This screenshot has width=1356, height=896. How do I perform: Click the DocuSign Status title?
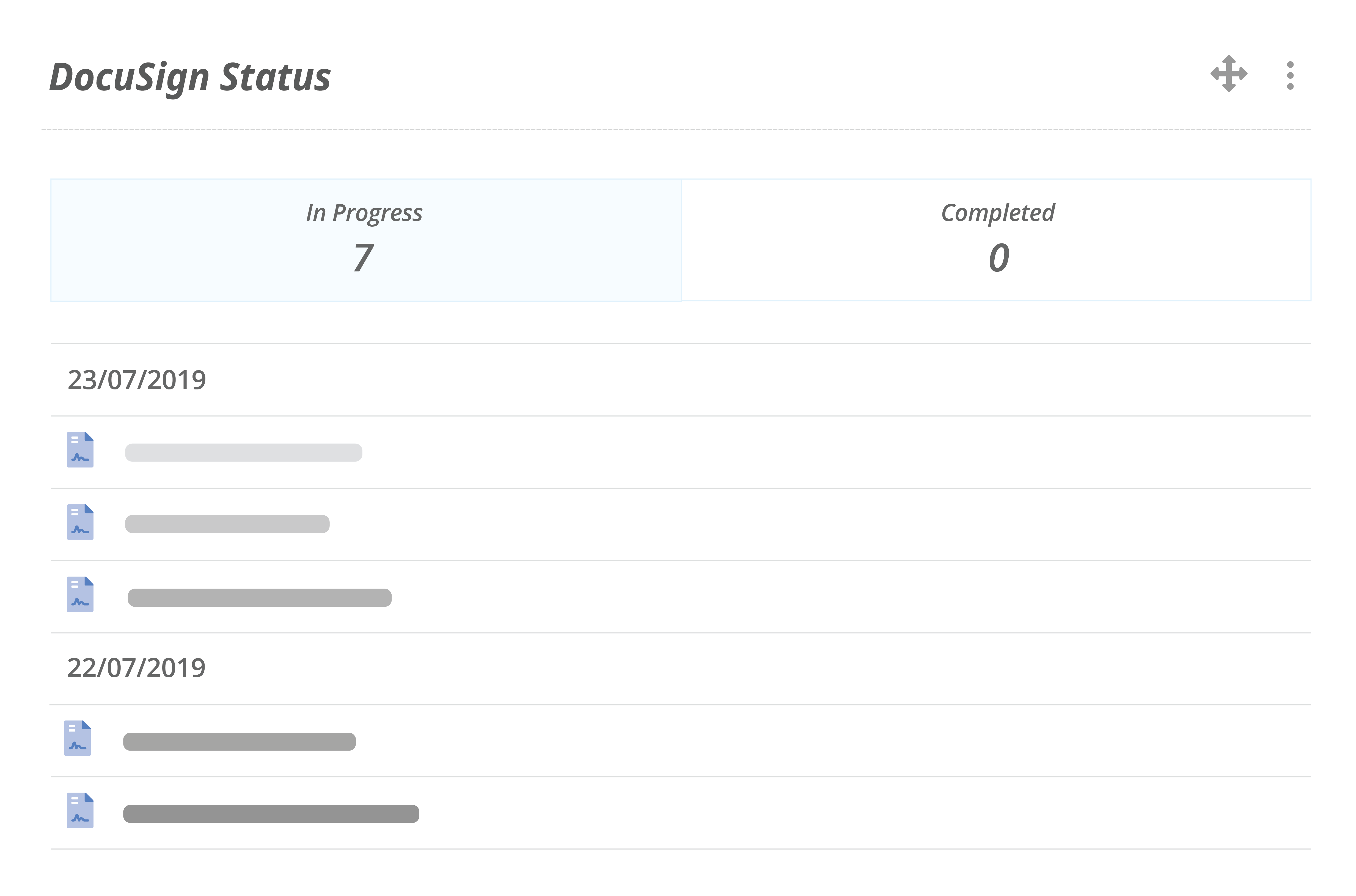click(190, 78)
